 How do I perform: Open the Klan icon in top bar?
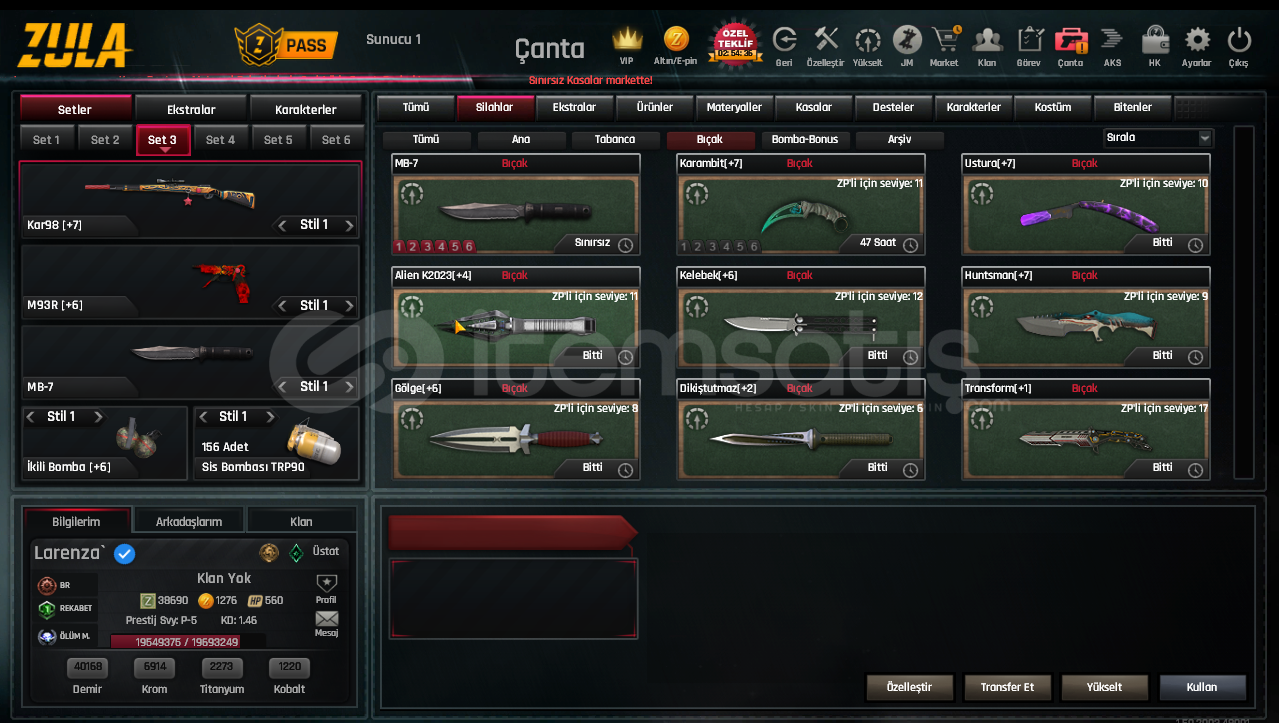[x=987, y=40]
